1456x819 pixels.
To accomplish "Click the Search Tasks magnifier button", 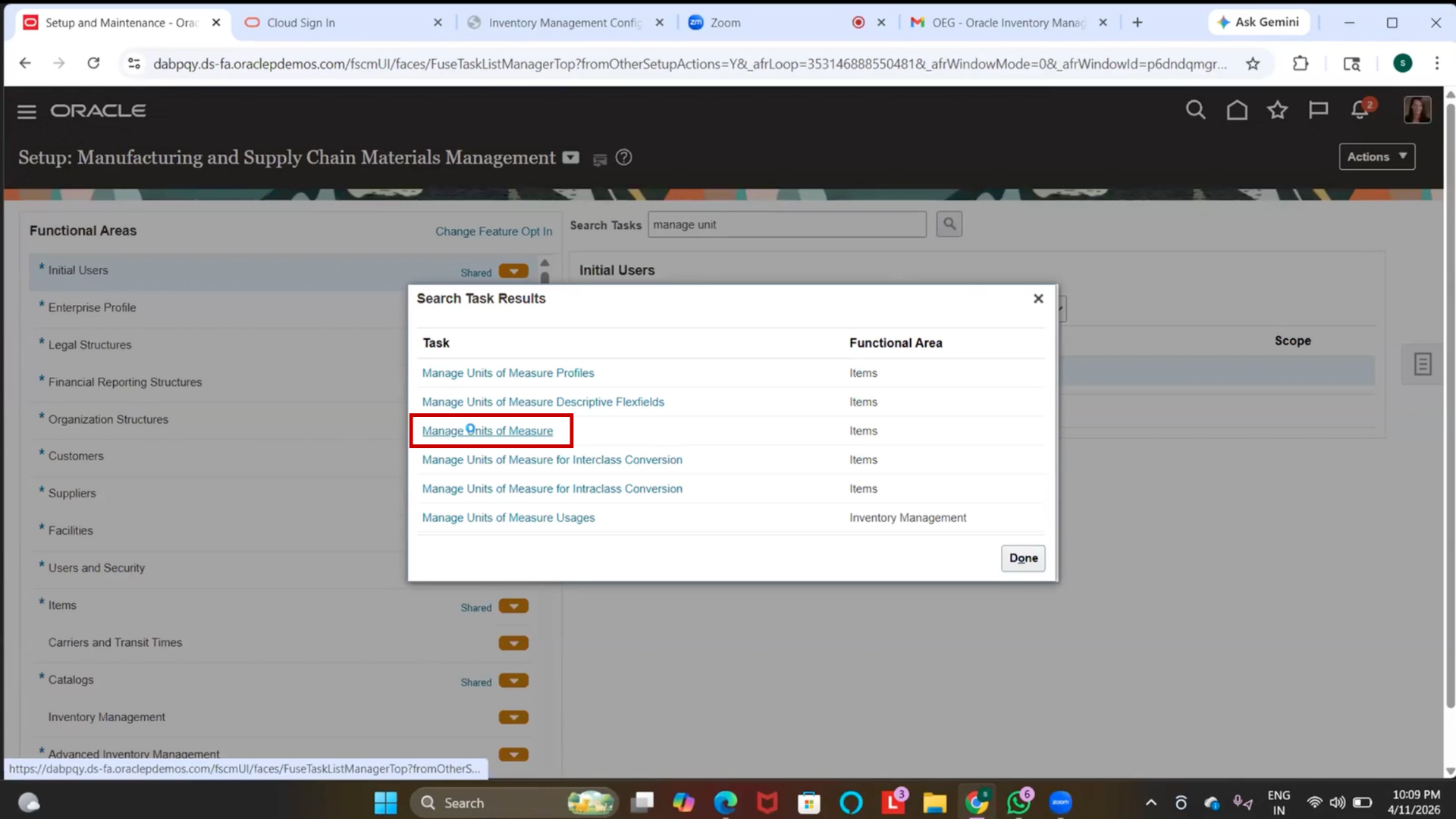I will (949, 224).
